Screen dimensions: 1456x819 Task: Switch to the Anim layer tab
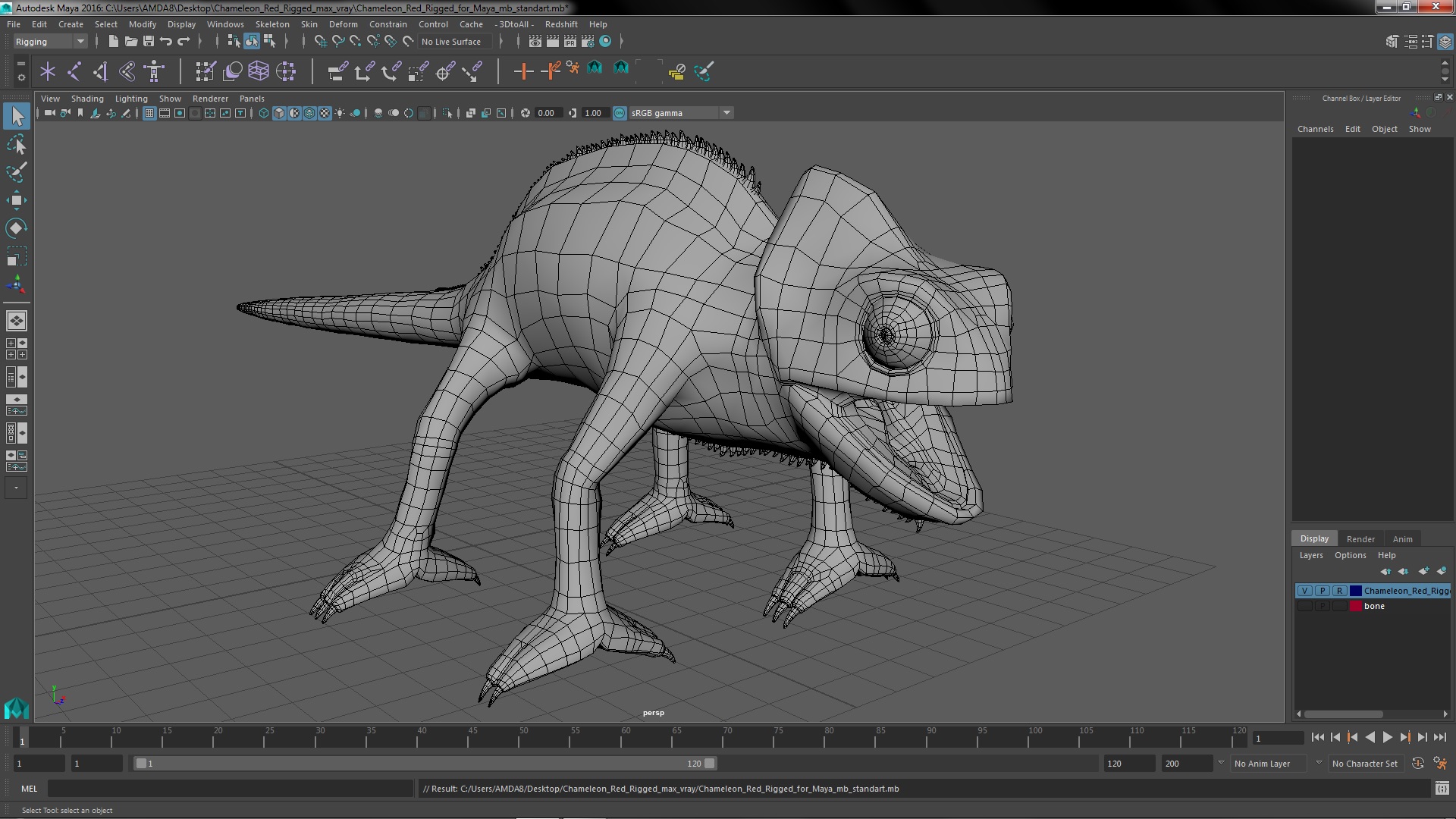pyautogui.click(x=1402, y=539)
